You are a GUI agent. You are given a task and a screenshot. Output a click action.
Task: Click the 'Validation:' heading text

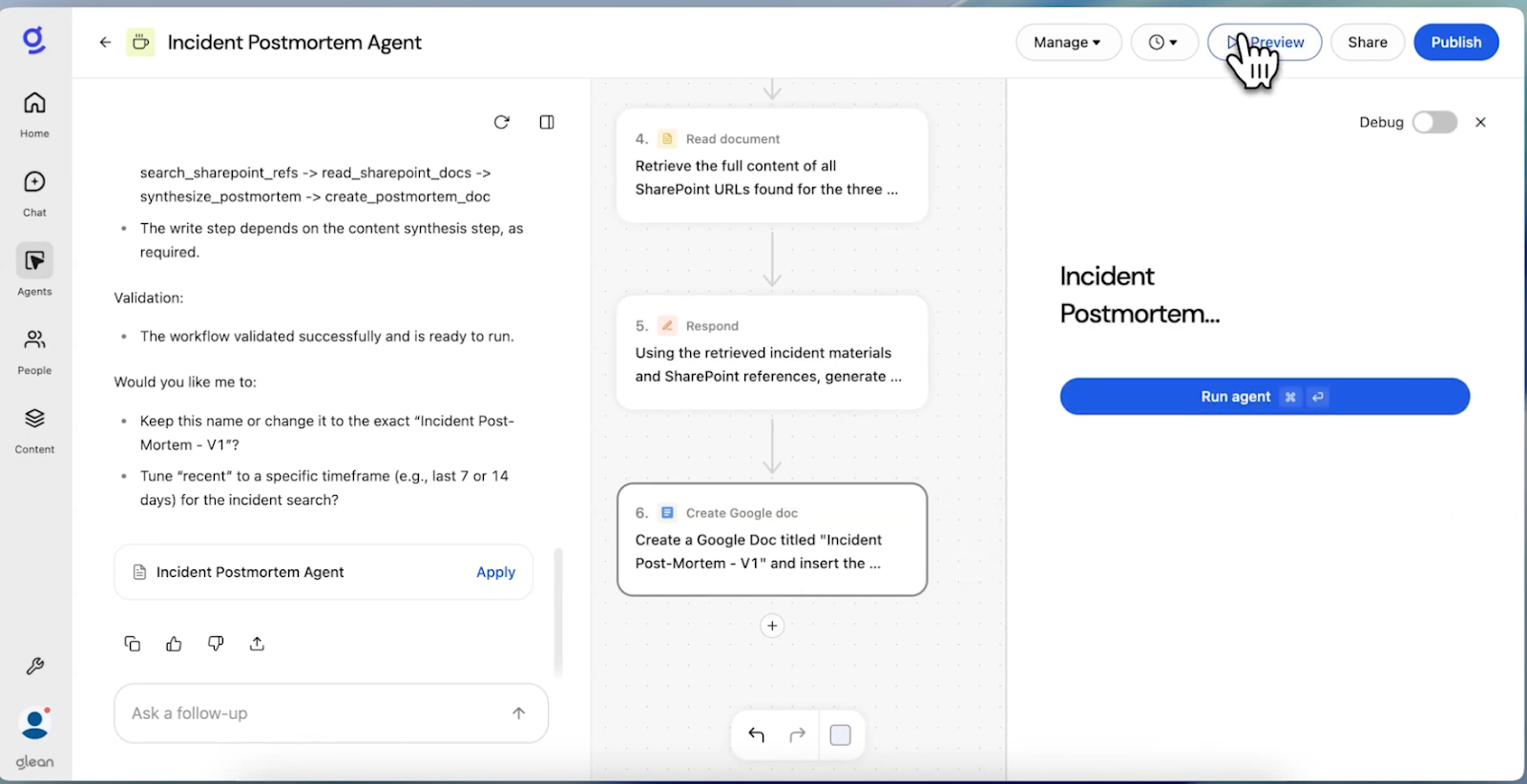[x=149, y=298]
